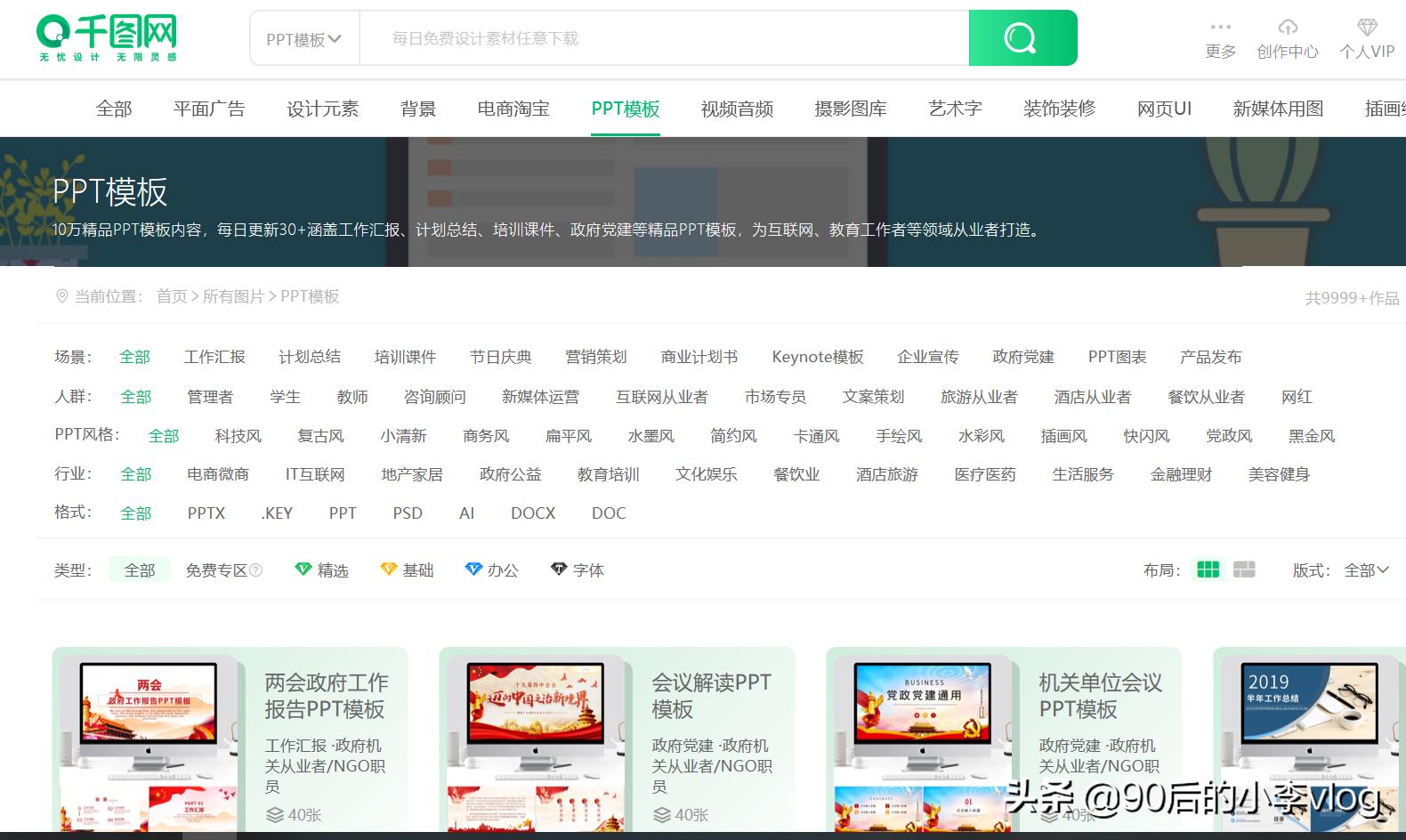This screenshot has width=1406, height=840.
Task: Filter audience by 网红
Action: coord(1297,397)
